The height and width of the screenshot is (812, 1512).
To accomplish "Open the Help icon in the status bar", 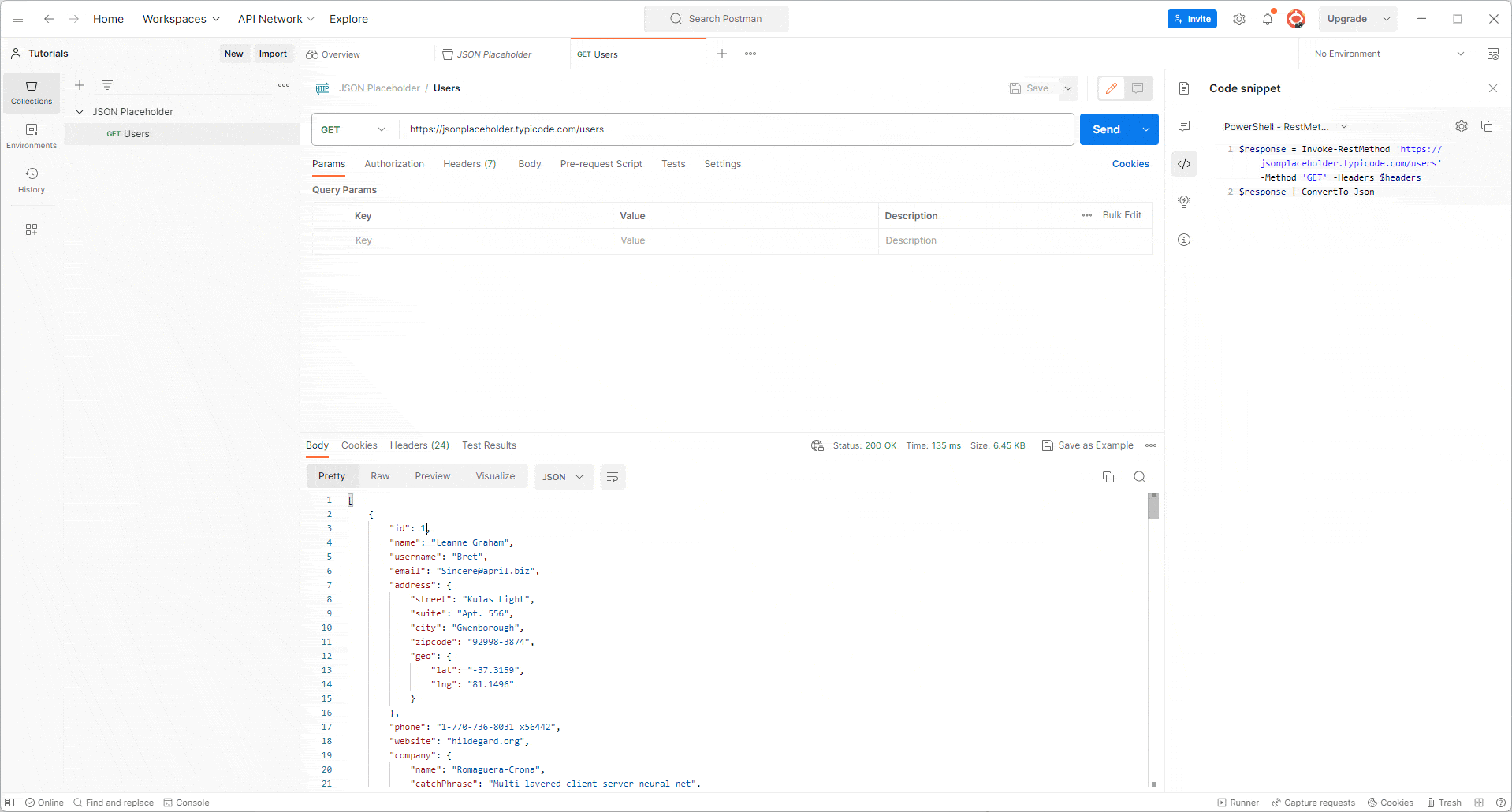I will coord(1501,803).
